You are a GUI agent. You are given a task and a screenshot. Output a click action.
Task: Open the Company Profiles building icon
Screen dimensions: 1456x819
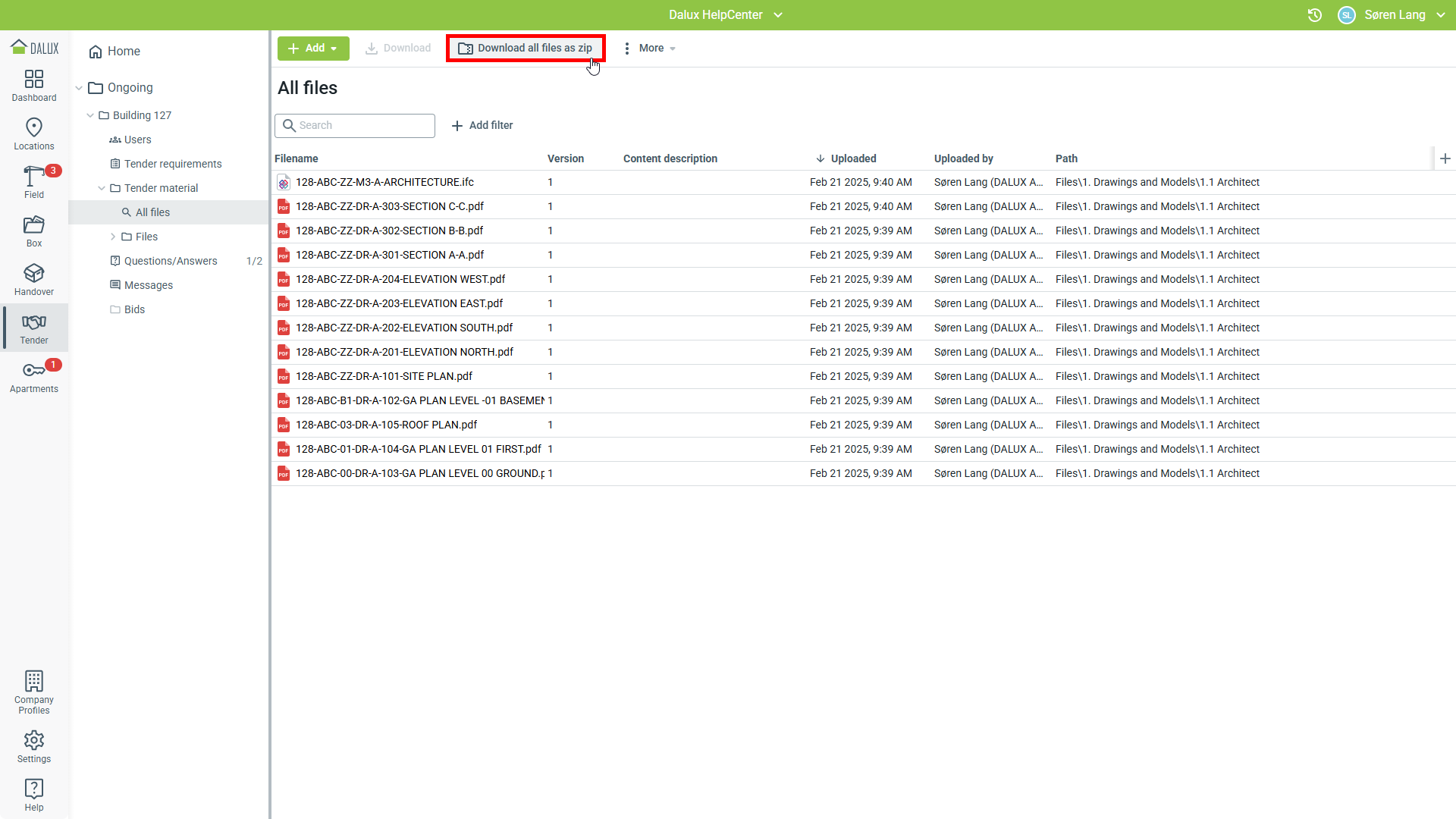coord(34,681)
